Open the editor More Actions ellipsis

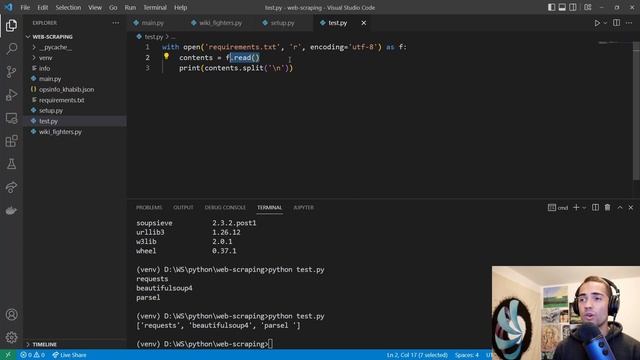(629, 23)
